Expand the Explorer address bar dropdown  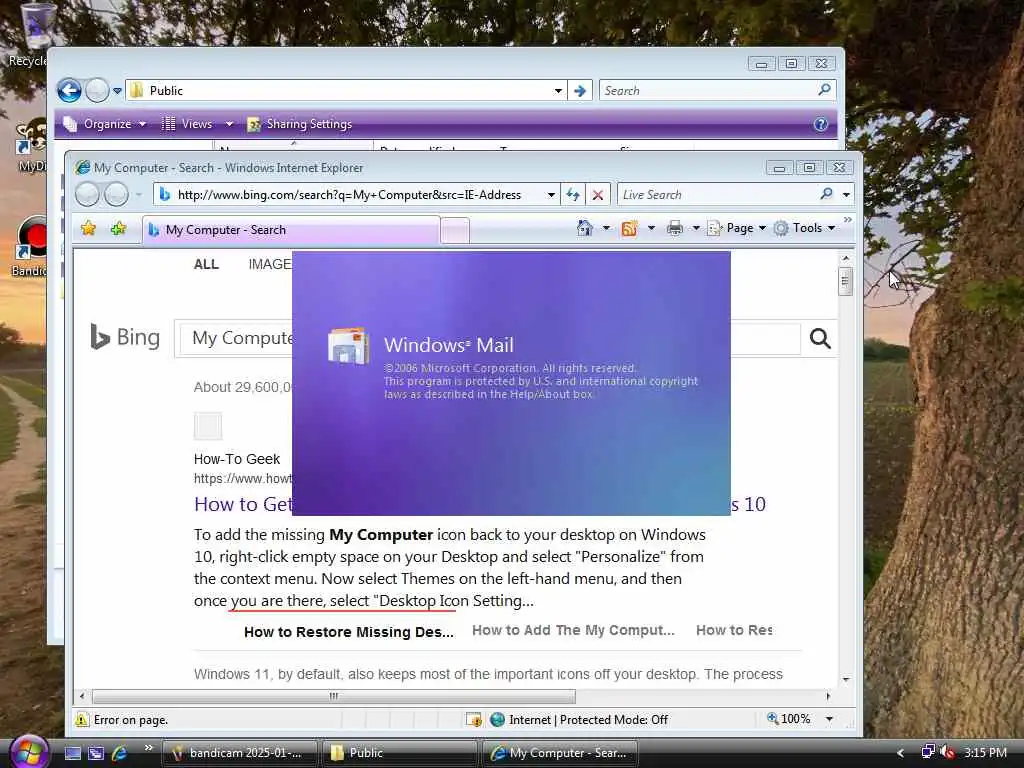(558, 91)
